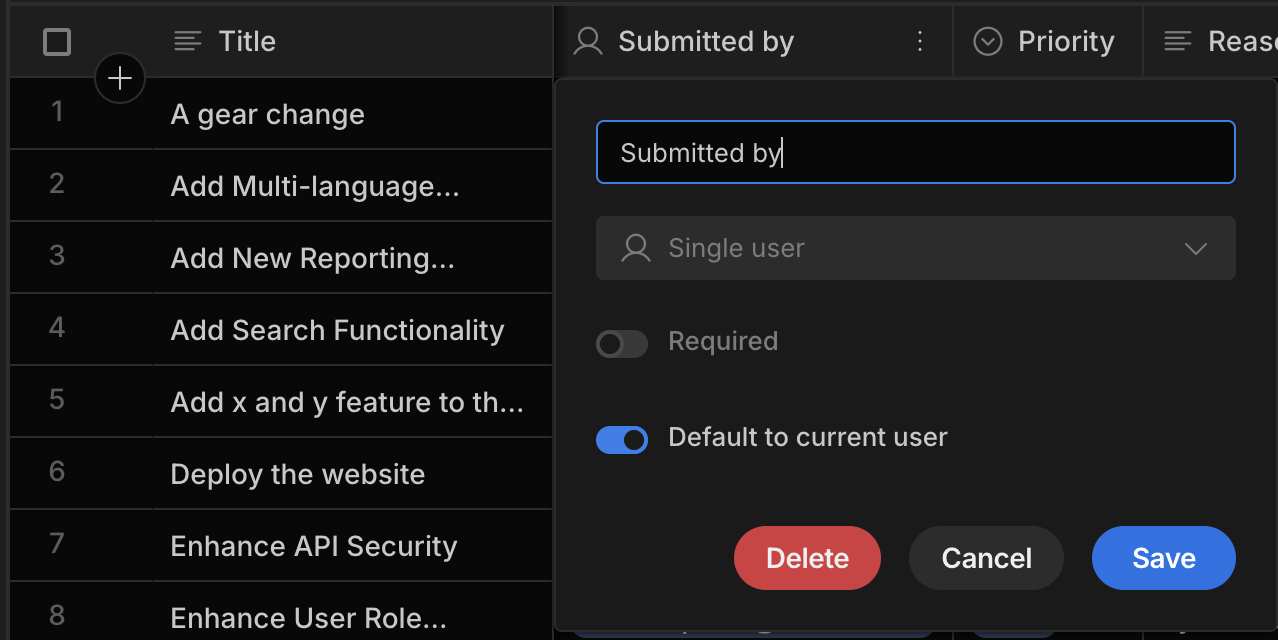Image resolution: width=1278 pixels, height=640 pixels.
Task: Click the plus add-row icon
Action: tap(120, 78)
